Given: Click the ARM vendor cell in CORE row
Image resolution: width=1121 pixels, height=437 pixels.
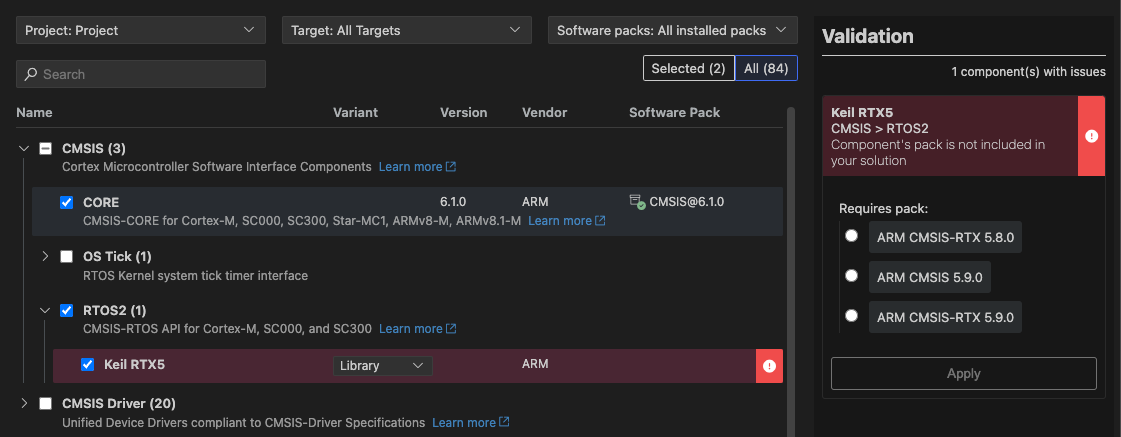Looking at the screenshot, I should click(x=535, y=202).
